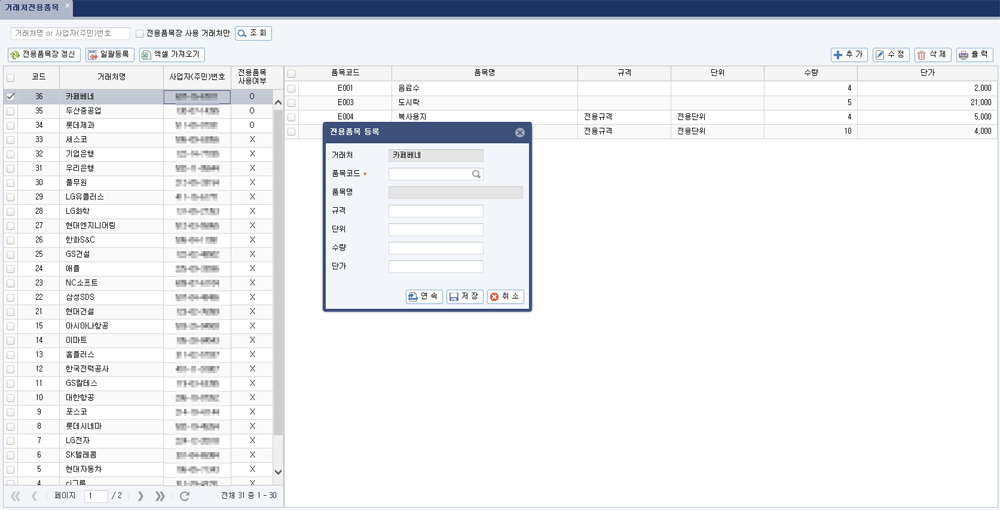The image size is (1000, 510).
Task: Go to first page of vendor list
Action: [16, 496]
